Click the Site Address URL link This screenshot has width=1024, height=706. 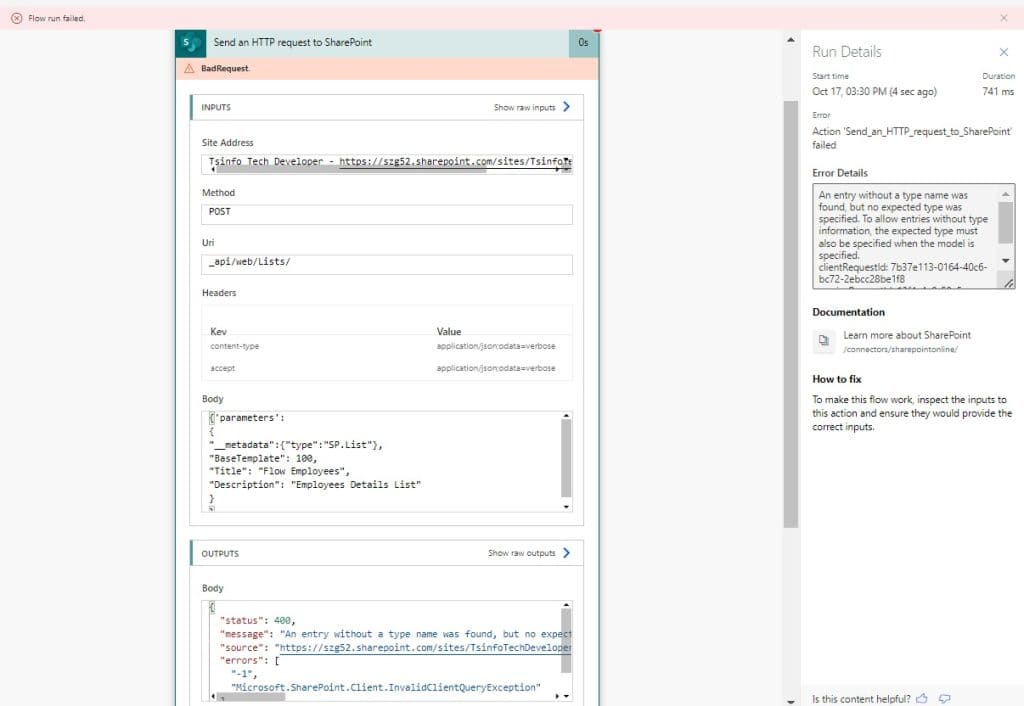pyautogui.click(x=455, y=161)
